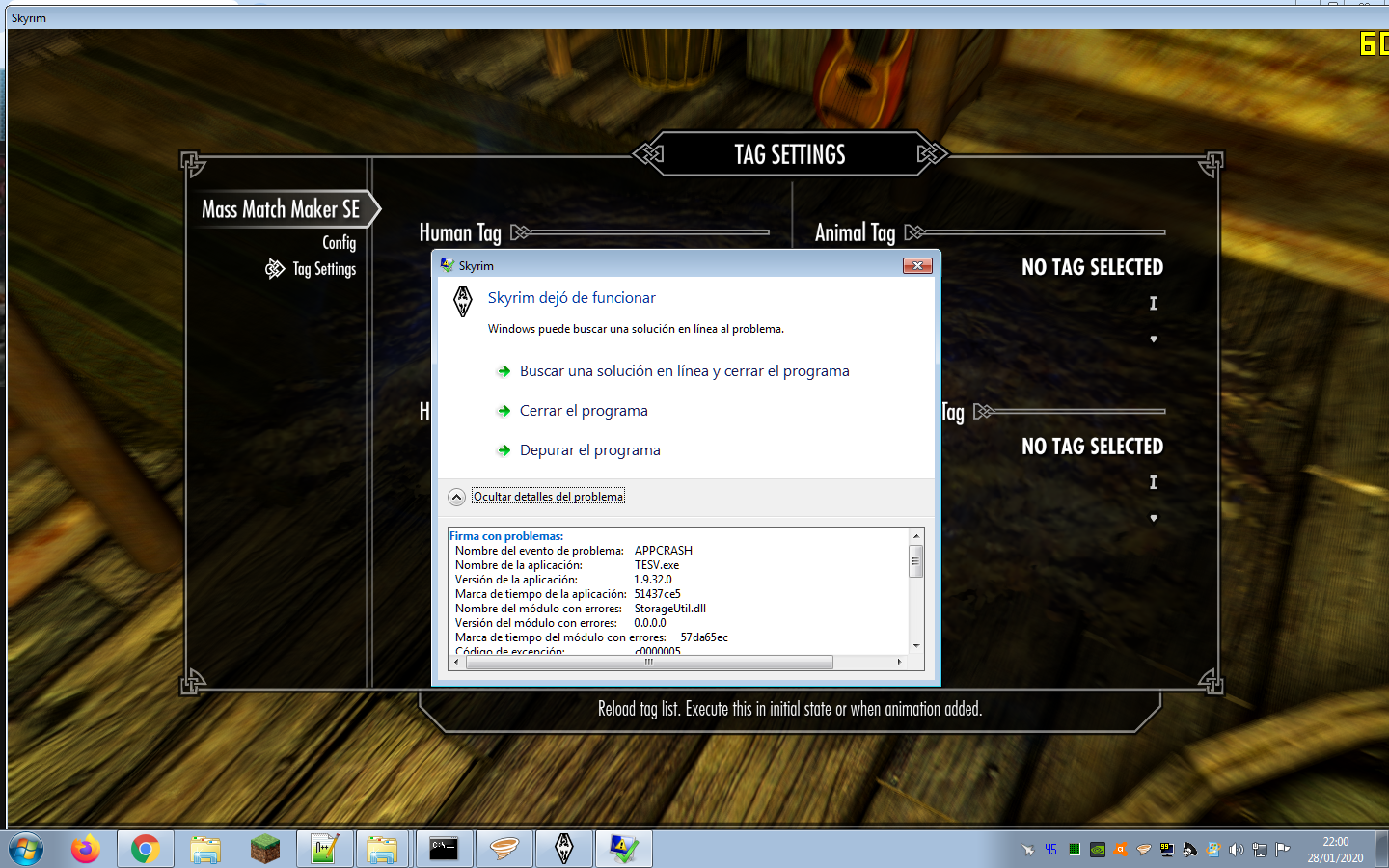Open the NVIDIA tray icon
The image size is (1389, 868).
tap(1097, 850)
